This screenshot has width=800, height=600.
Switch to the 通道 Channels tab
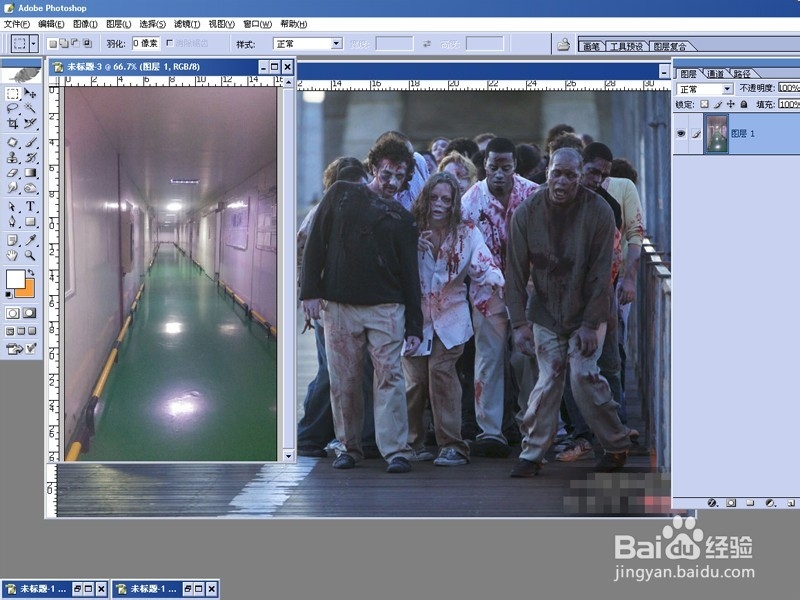[715, 74]
